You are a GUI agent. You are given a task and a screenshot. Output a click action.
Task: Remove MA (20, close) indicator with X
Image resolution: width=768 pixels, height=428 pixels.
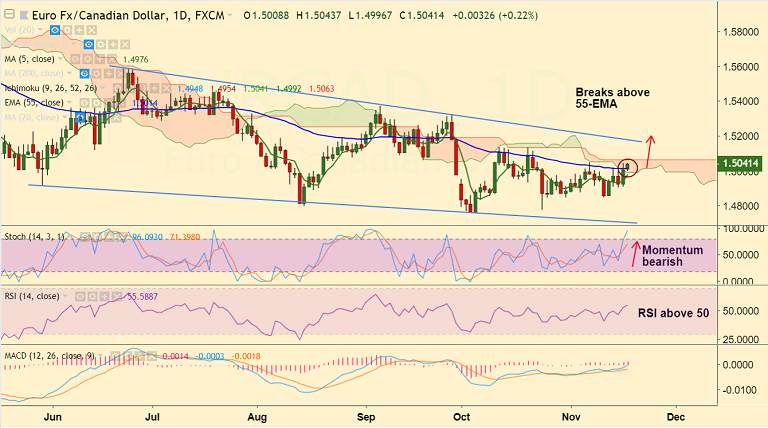coord(116,118)
